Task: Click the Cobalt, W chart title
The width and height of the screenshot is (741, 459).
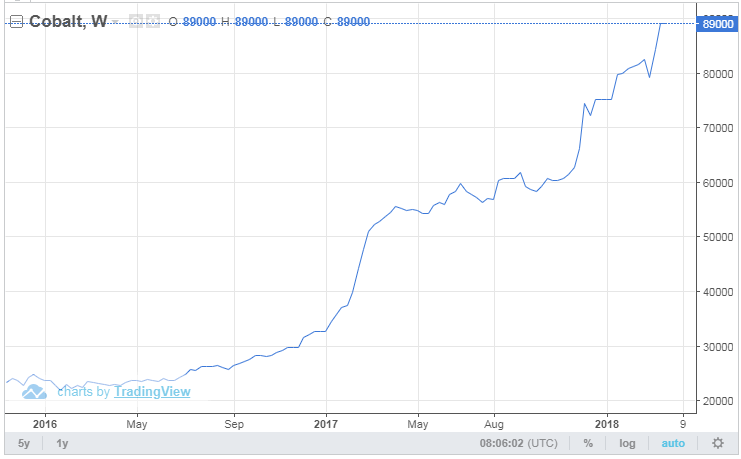Action: pos(68,21)
